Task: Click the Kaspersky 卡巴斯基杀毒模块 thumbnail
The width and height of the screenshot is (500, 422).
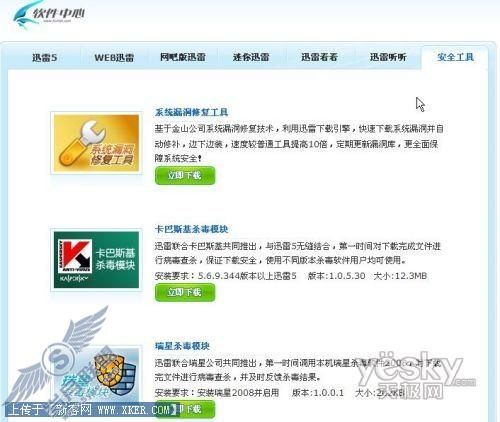Action: [96, 260]
